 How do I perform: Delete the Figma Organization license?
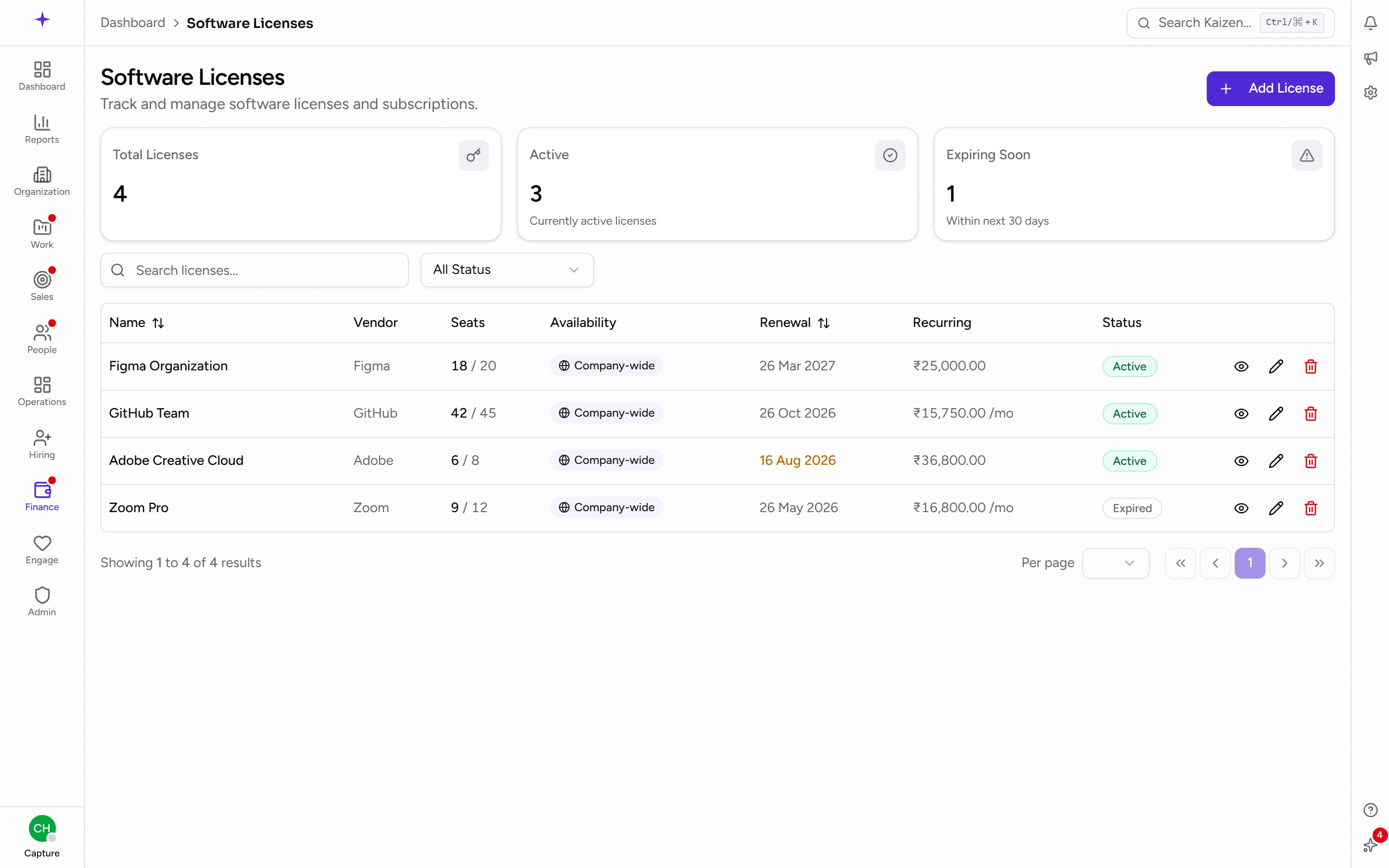click(1310, 366)
